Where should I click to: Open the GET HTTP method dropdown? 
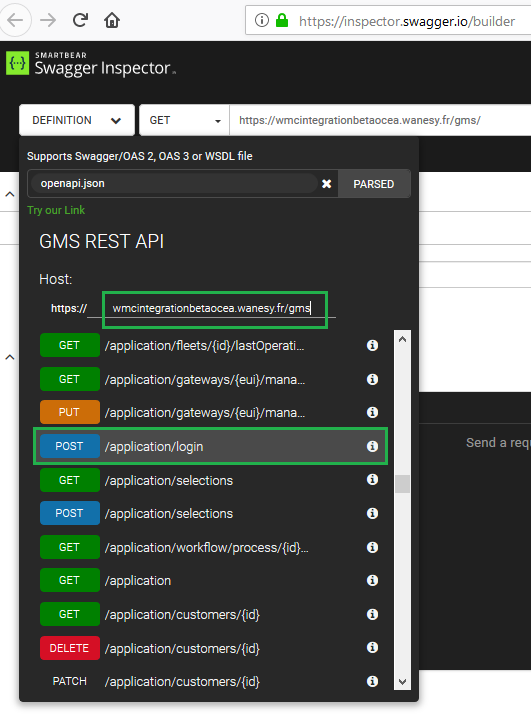(x=184, y=120)
